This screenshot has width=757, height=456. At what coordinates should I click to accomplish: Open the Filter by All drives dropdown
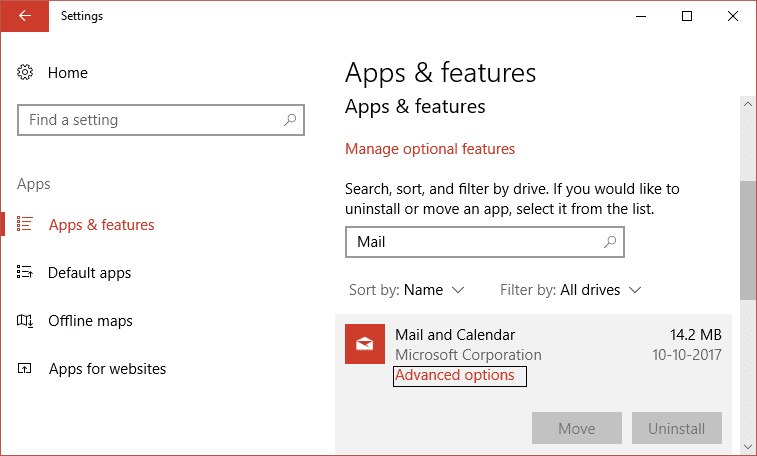click(x=571, y=290)
